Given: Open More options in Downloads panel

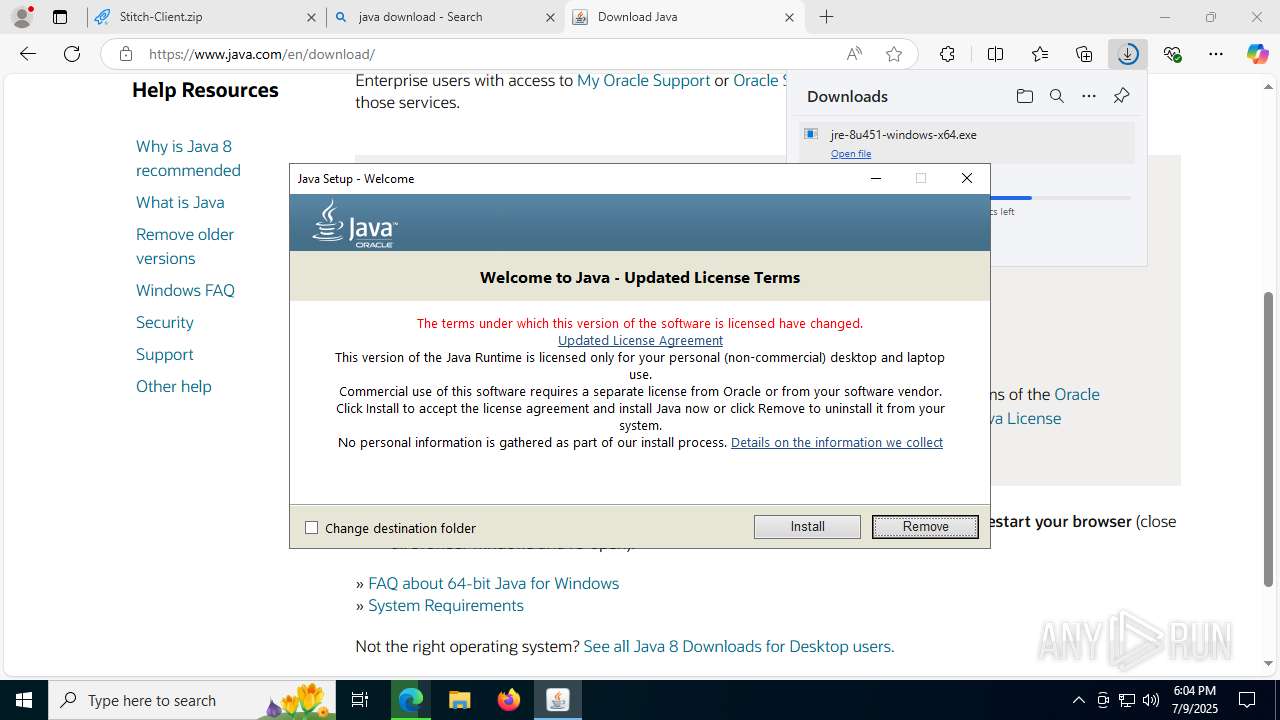Looking at the screenshot, I should tap(1089, 96).
